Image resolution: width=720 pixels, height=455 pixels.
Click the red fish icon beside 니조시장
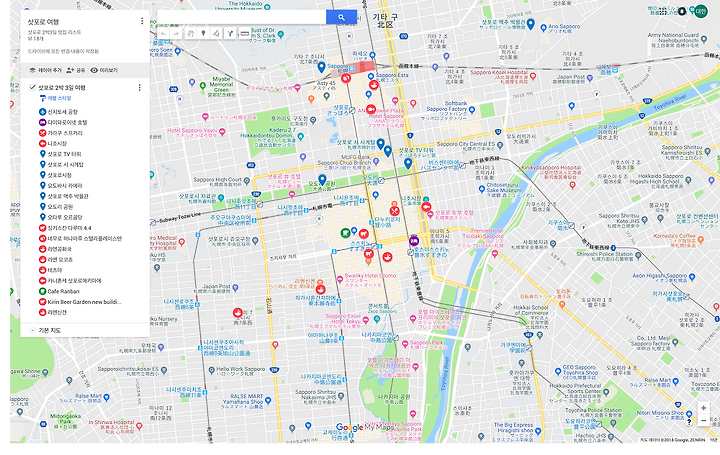pyautogui.click(x=42, y=143)
